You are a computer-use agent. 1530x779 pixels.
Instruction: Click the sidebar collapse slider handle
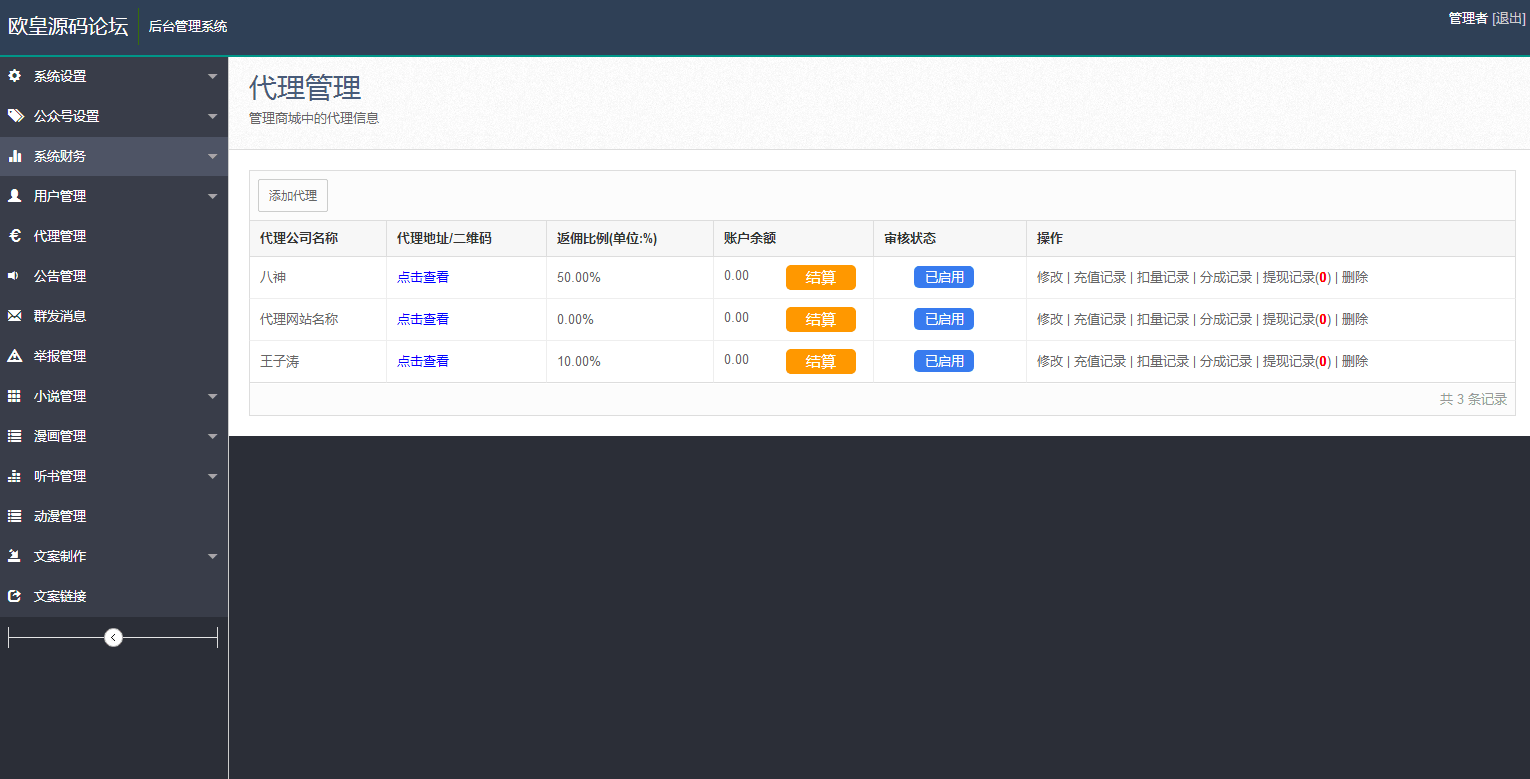click(x=113, y=637)
